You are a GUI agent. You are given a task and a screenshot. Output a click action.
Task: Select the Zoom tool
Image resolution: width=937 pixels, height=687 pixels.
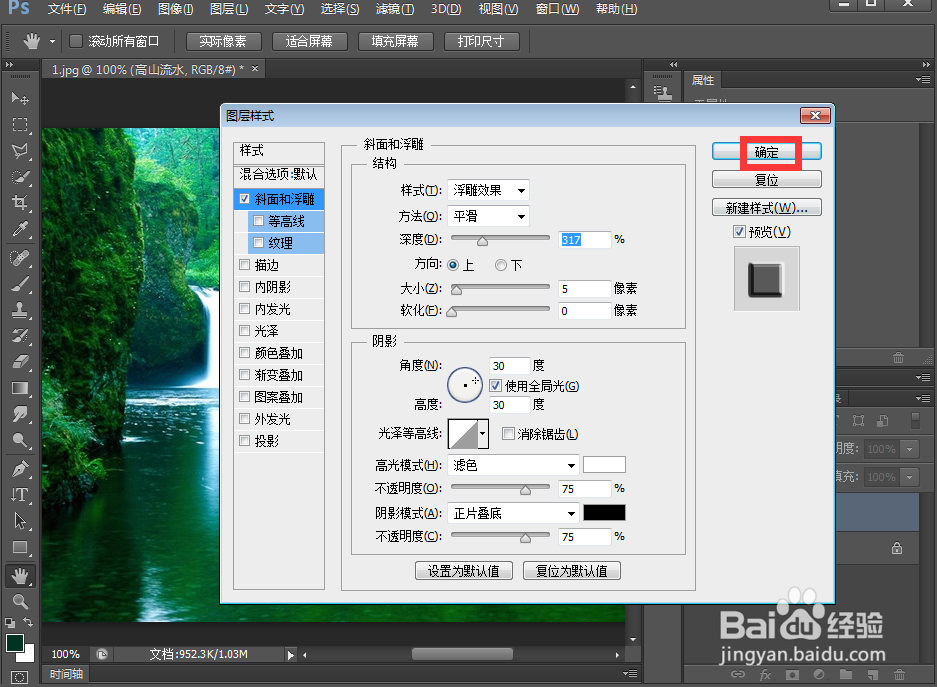[x=19, y=601]
